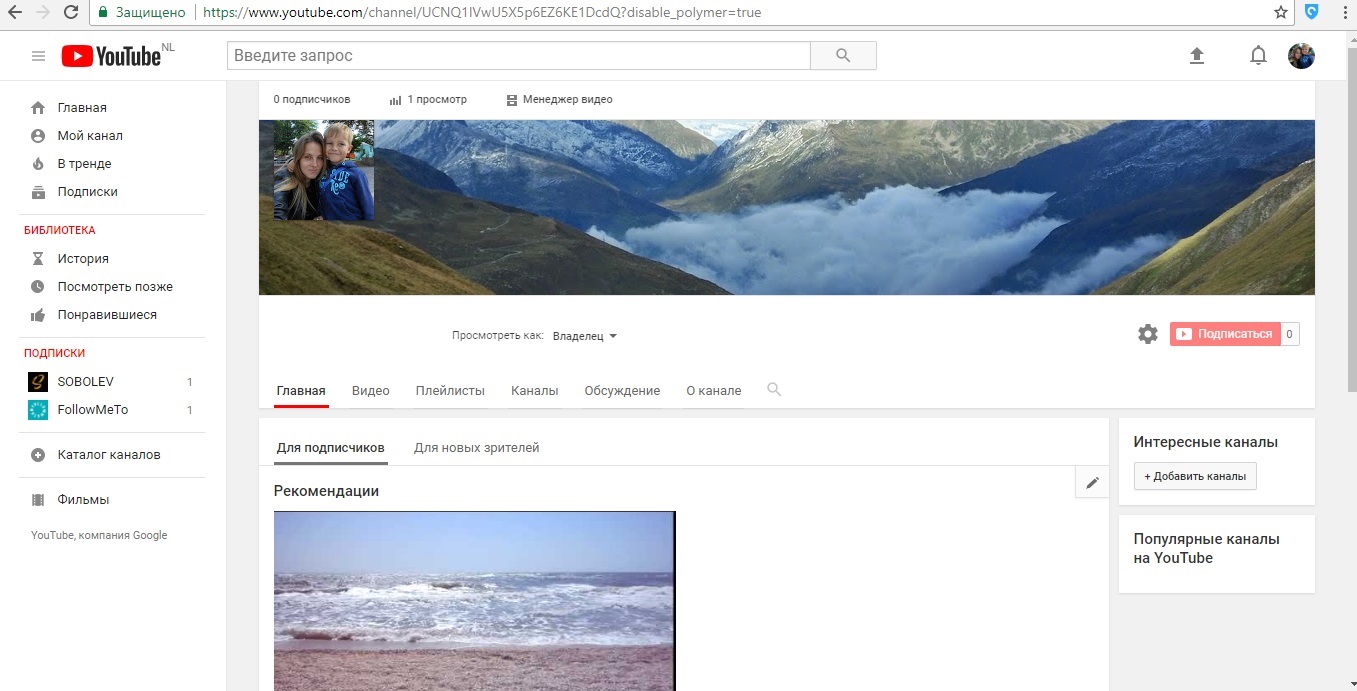The width and height of the screenshot is (1357, 691).
Task: Switch to the Видео channel tab
Action: pyautogui.click(x=371, y=391)
